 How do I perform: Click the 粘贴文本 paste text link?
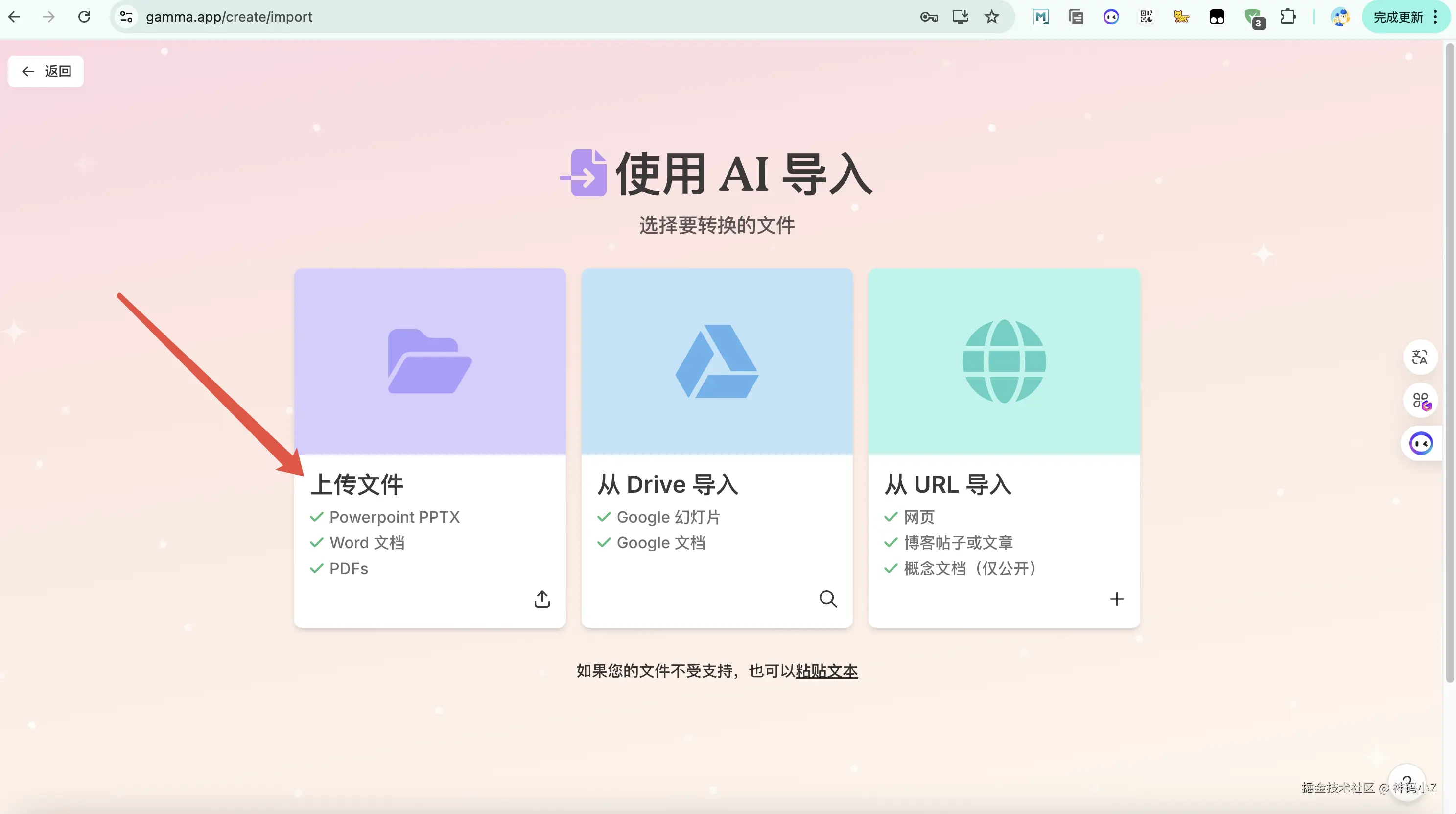(826, 671)
